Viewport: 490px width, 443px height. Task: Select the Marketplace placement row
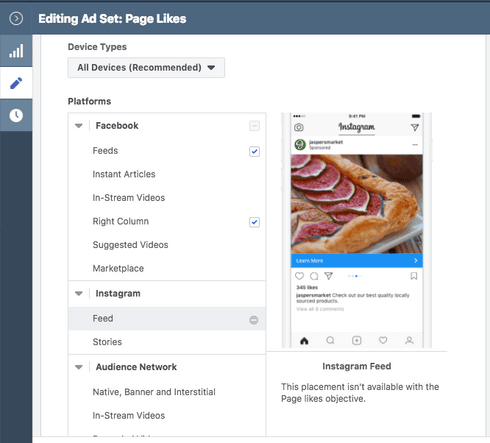(167, 268)
